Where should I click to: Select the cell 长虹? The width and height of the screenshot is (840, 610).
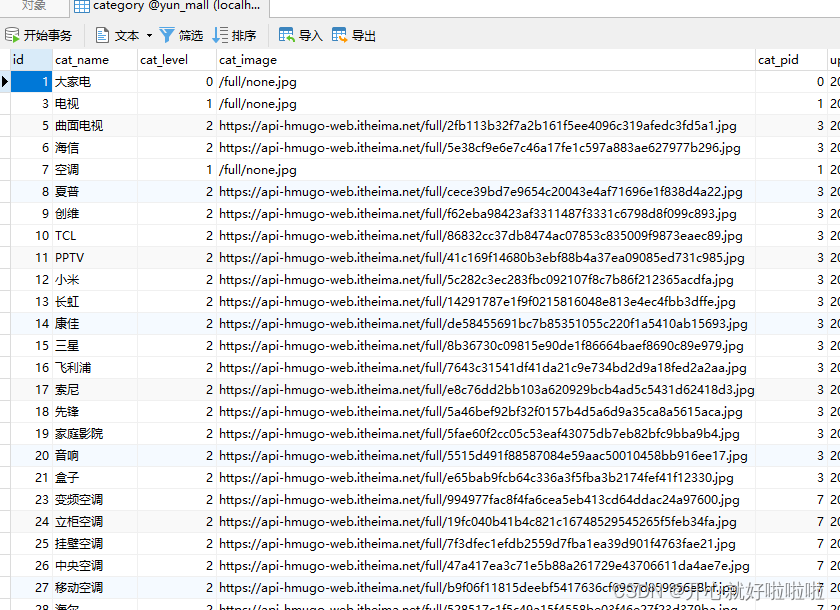[95, 302]
